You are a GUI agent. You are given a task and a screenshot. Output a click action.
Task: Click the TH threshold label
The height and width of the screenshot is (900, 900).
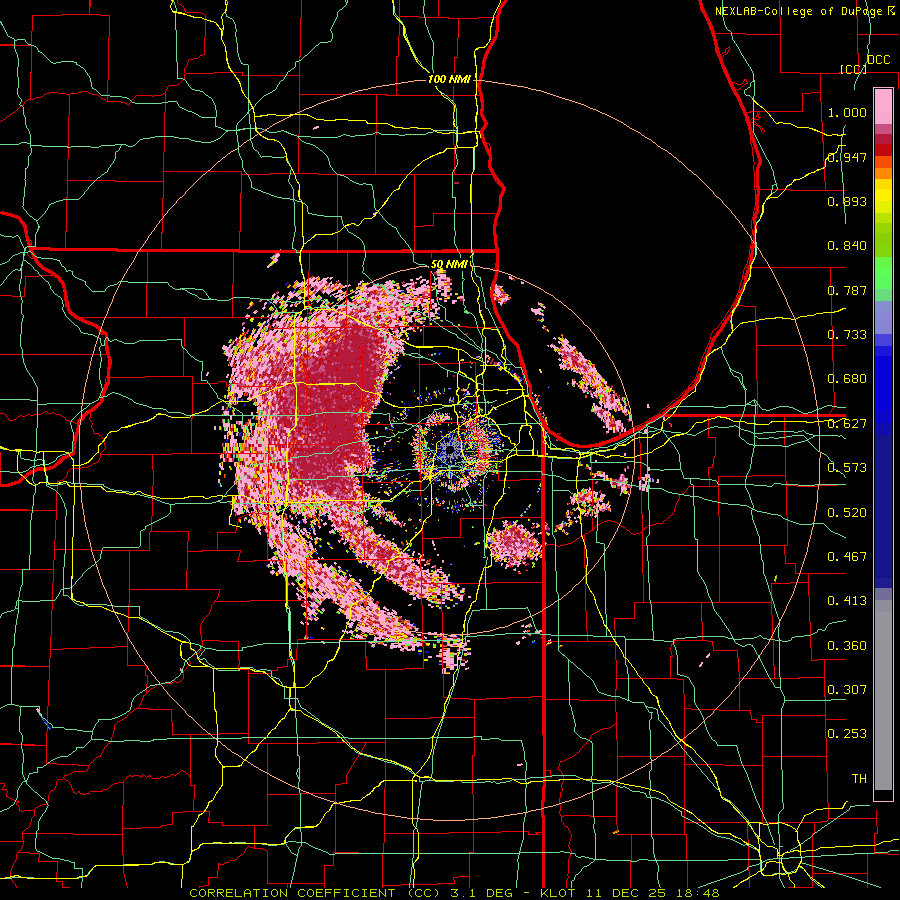[859, 779]
